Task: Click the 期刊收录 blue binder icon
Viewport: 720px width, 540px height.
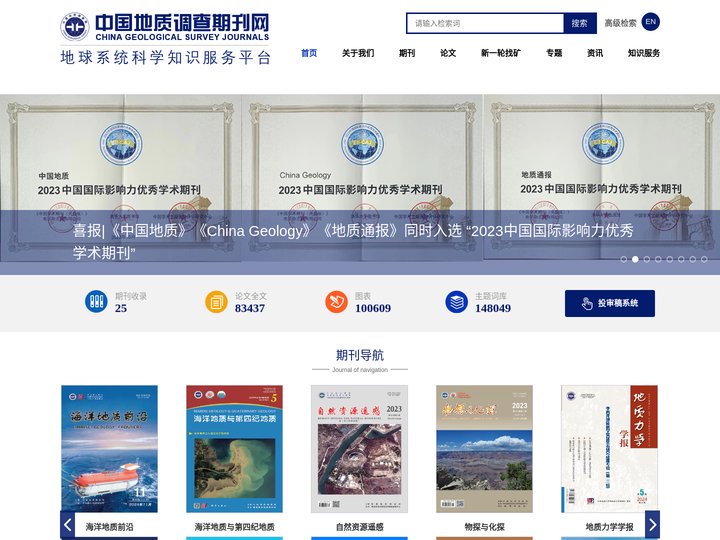Action: tap(96, 302)
